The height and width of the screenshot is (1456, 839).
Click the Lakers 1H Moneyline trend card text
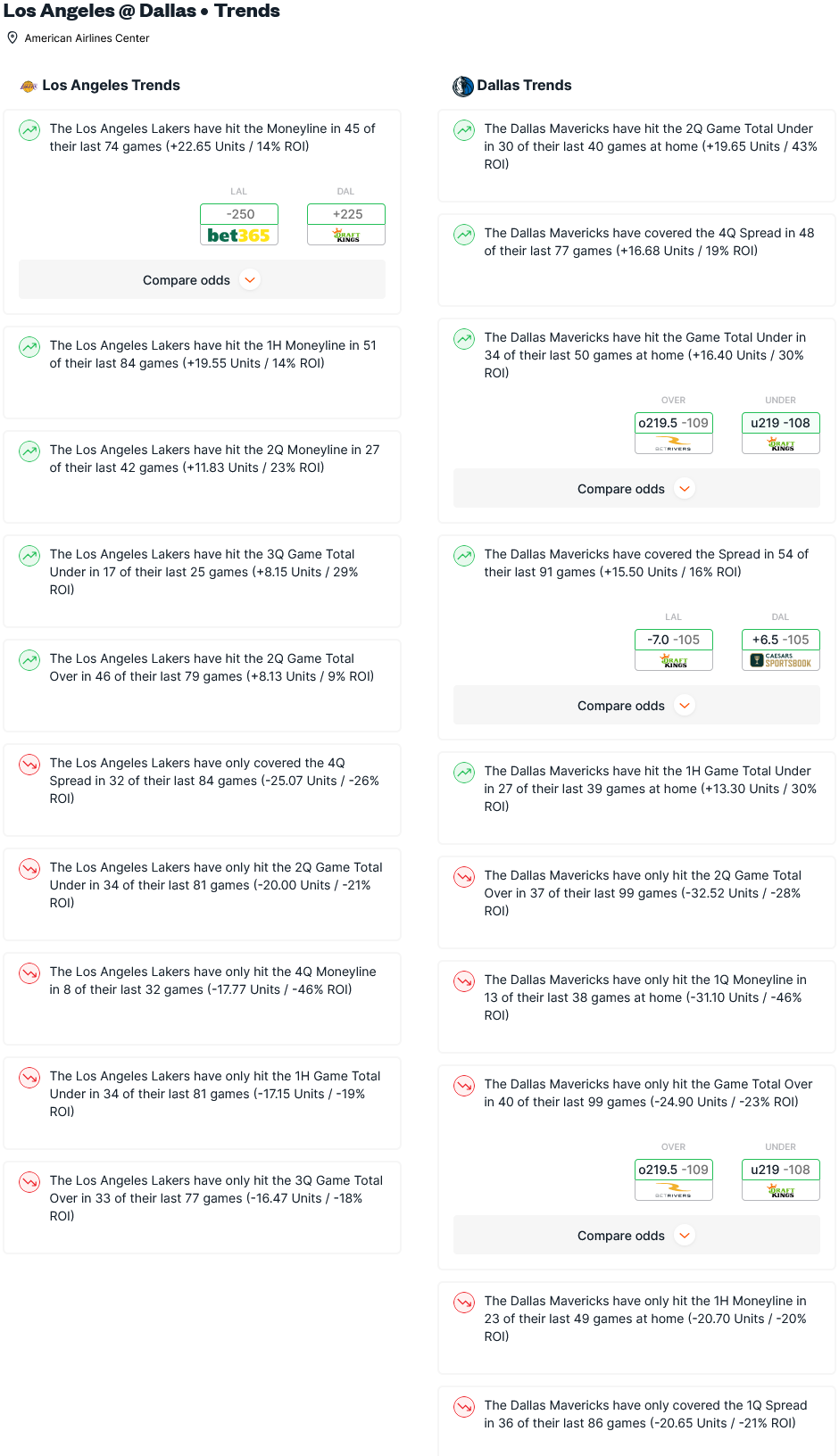point(212,354)
